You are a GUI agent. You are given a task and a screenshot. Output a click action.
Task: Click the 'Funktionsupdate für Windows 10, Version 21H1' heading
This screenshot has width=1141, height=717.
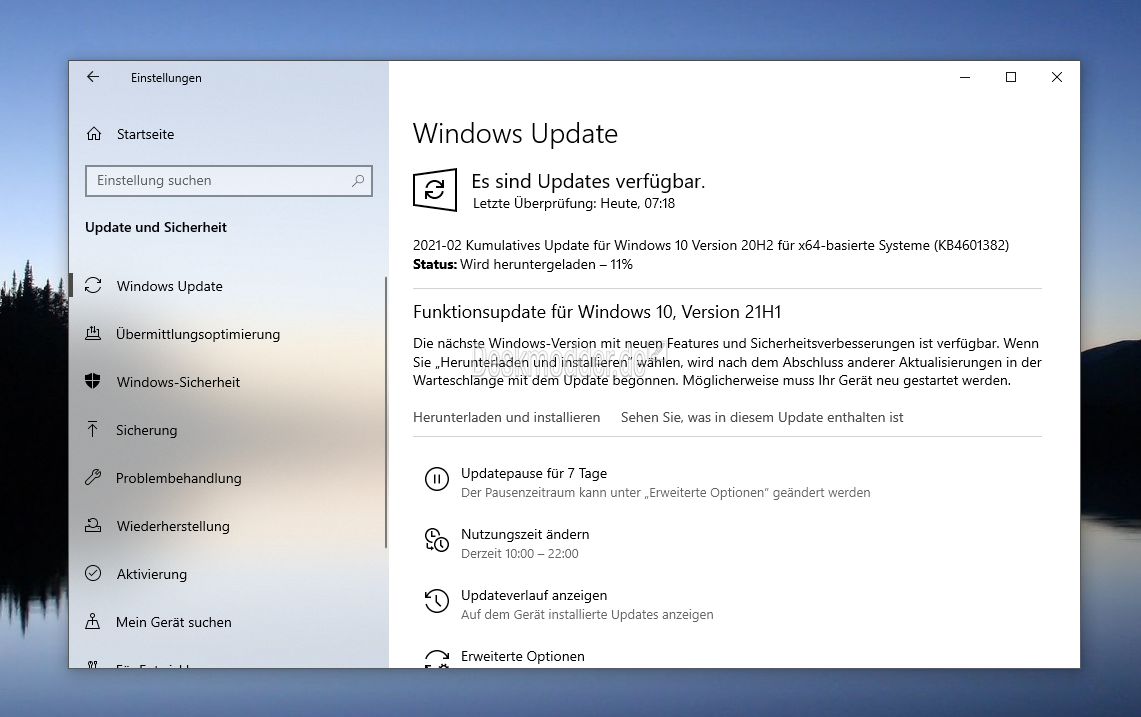coord(597,312)
